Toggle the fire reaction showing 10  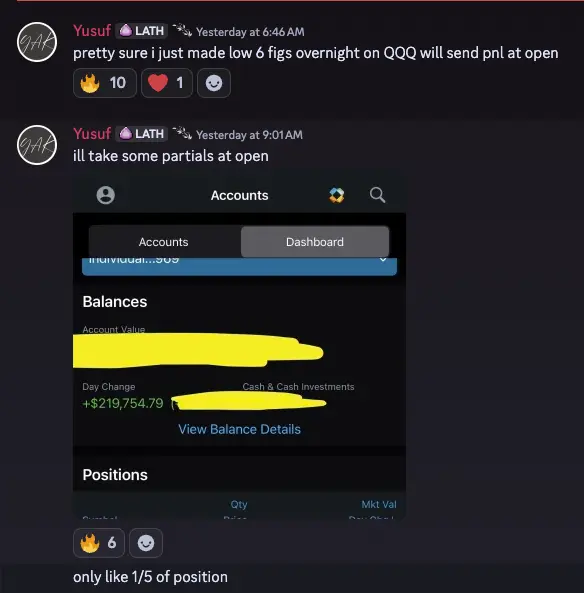[x=105, y=83]
